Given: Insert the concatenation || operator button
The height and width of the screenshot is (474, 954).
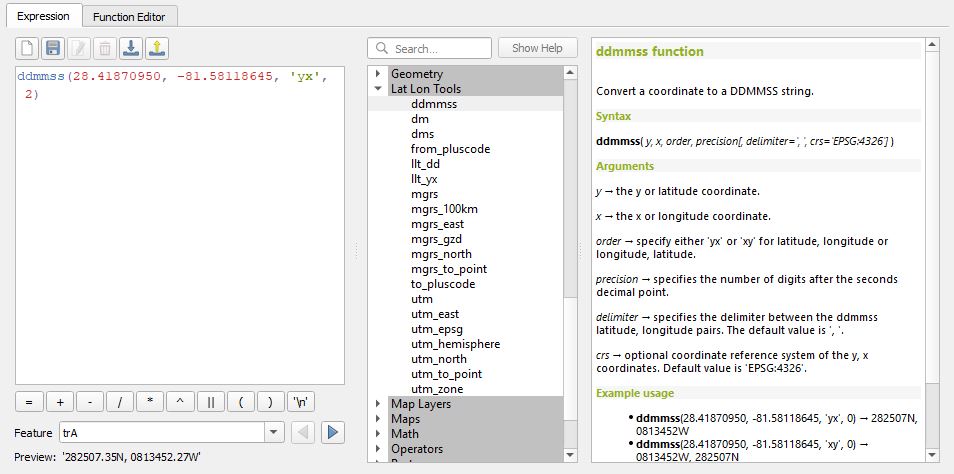Looking at the screenshot, I should click(x=211, y=402).
